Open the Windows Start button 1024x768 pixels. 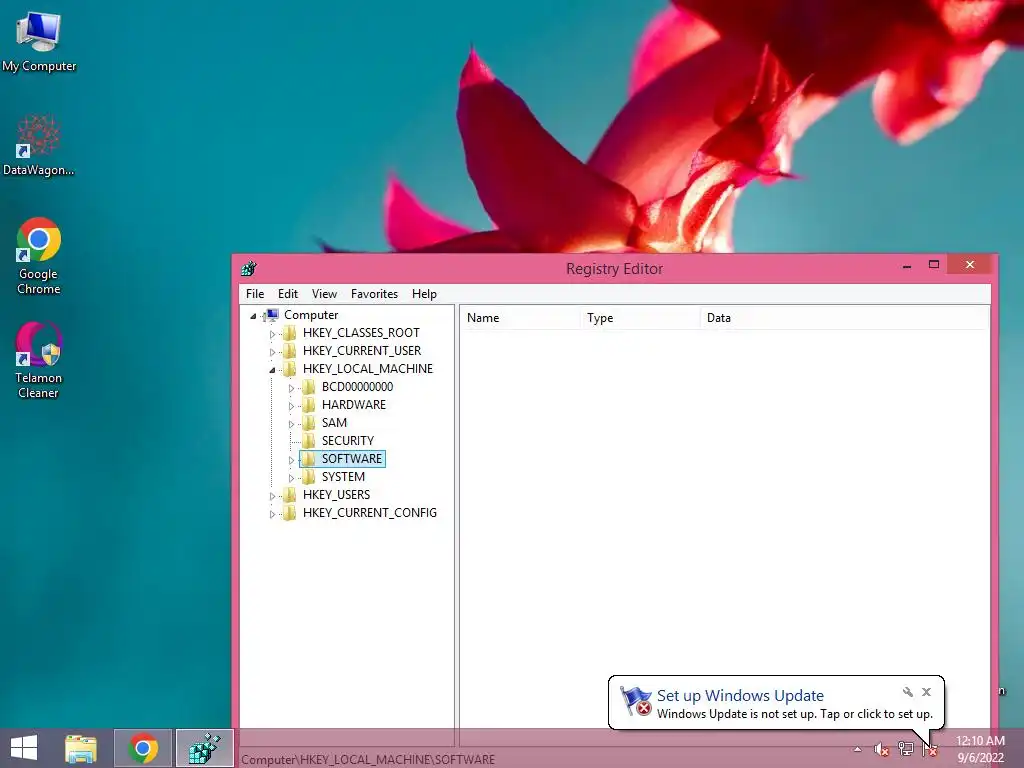click(x=24, y=748)
